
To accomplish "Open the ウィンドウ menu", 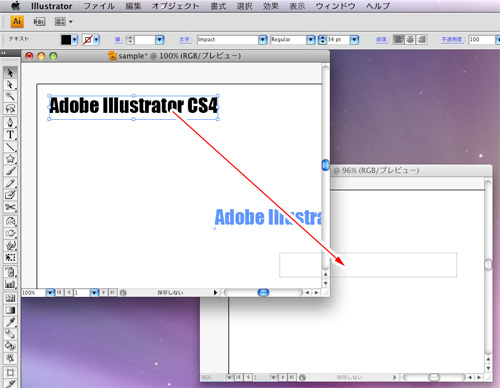I will point(335,6).
